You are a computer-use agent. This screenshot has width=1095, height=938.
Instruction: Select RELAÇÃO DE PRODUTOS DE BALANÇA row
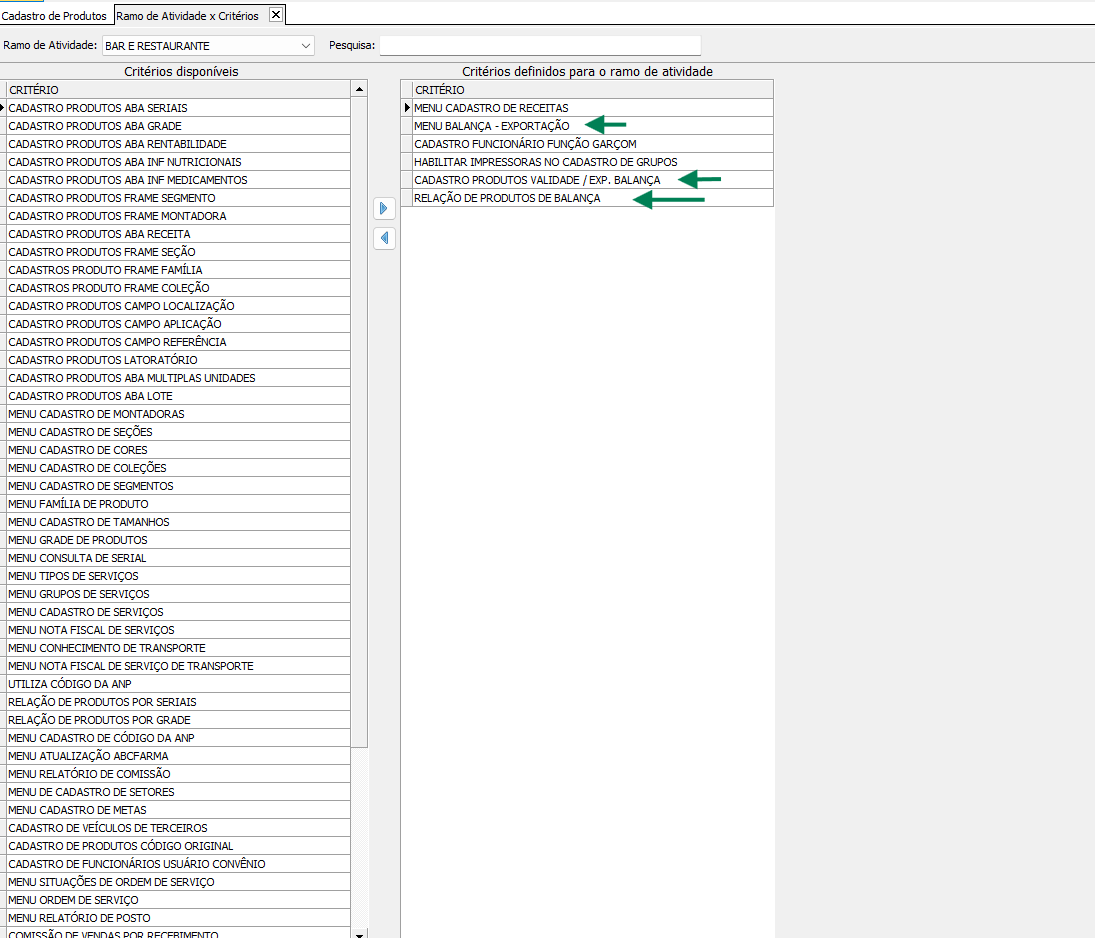click(507, 198)
